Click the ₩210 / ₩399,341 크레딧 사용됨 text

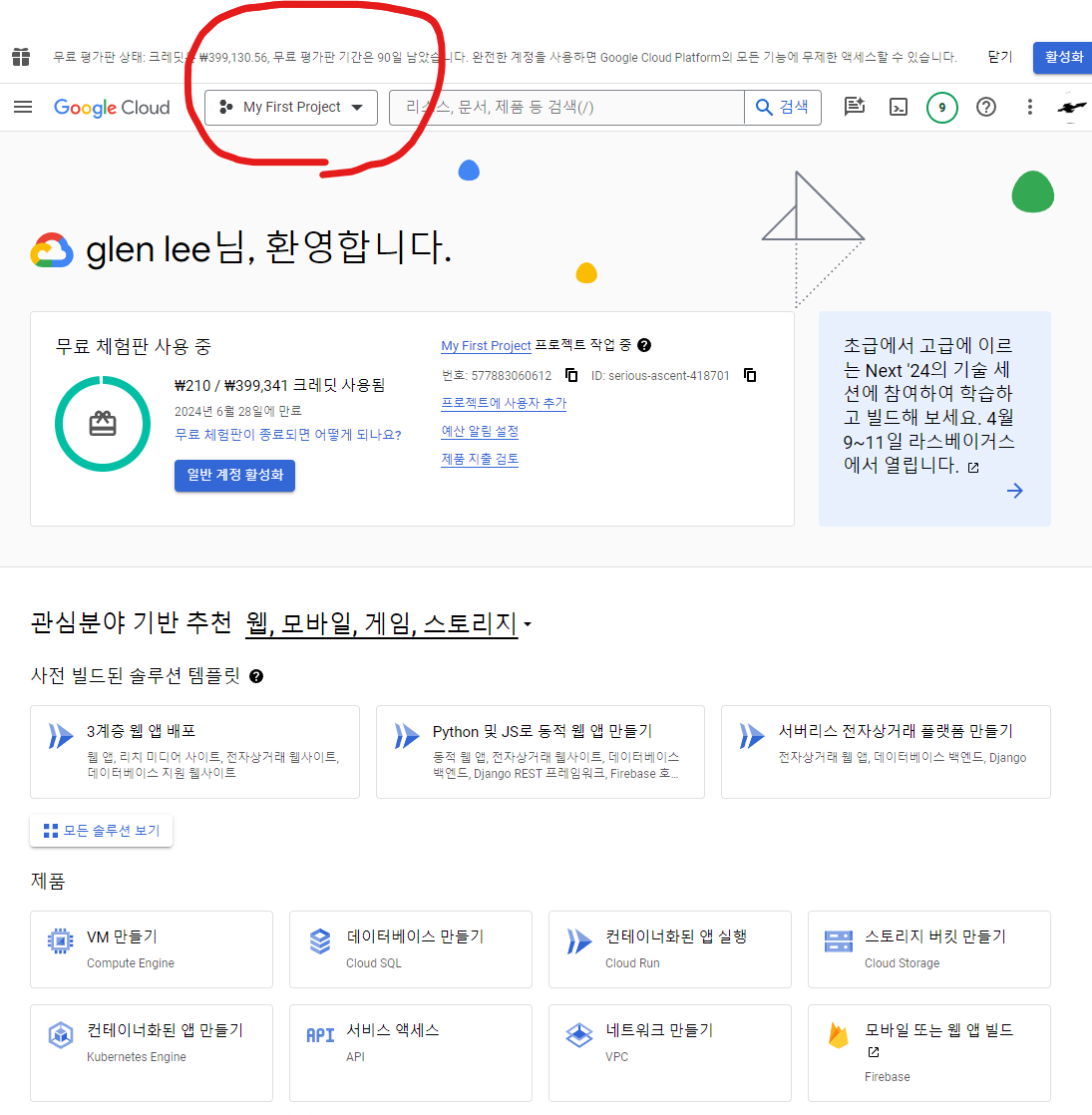279,385
